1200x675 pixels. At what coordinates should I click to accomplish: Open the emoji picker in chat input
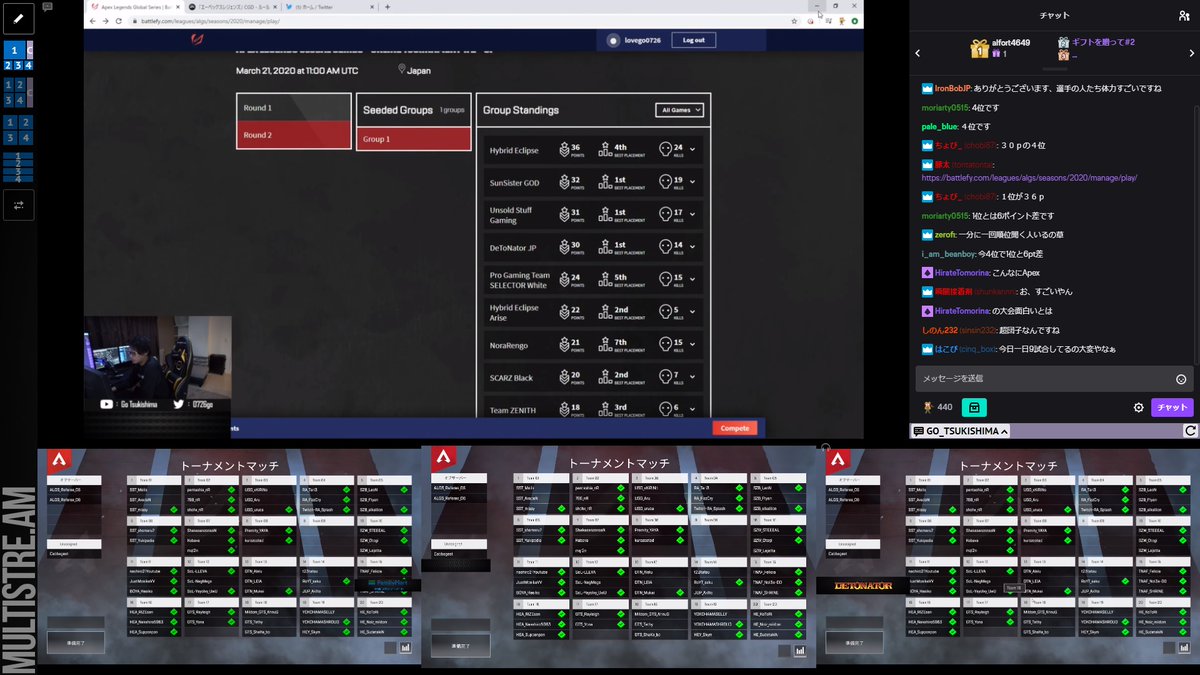[x=1181, y=379]
